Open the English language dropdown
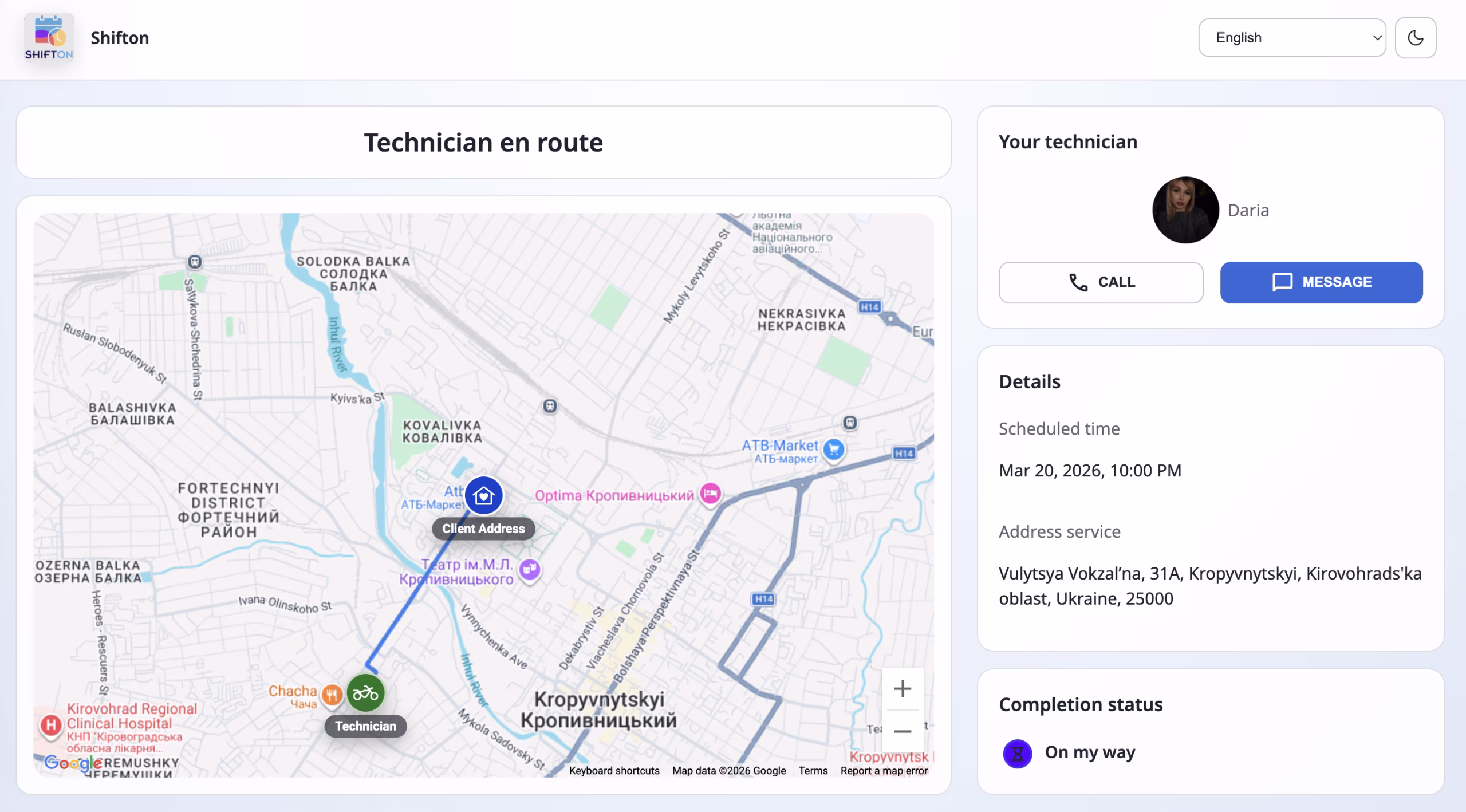This screenshot has width=1466, height=812. tap(1292, 37)
